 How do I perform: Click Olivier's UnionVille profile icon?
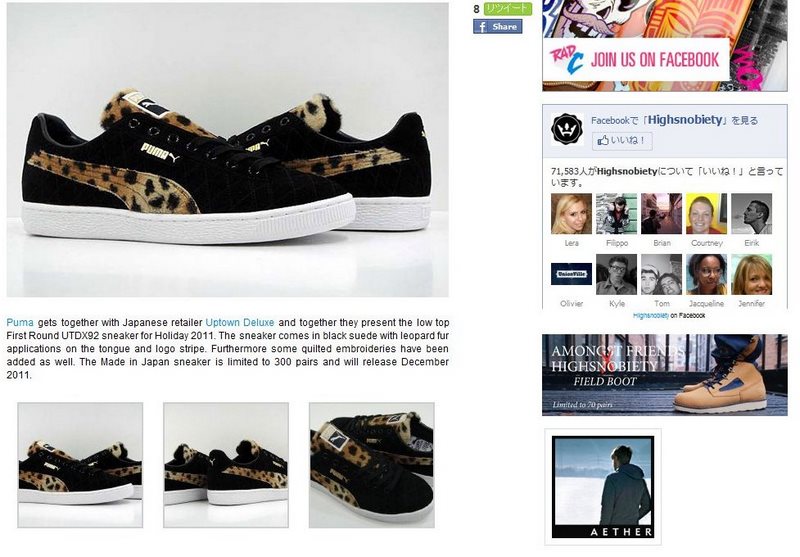[571, 274]
